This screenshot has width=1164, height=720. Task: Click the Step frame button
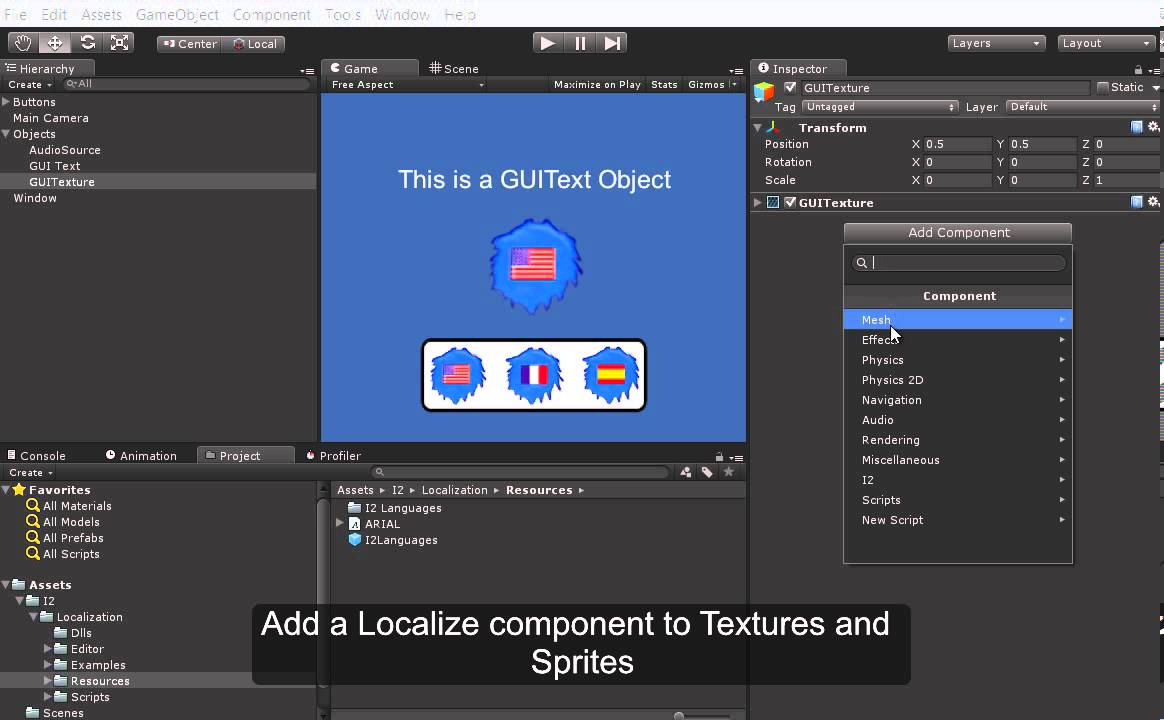[613, 43]
